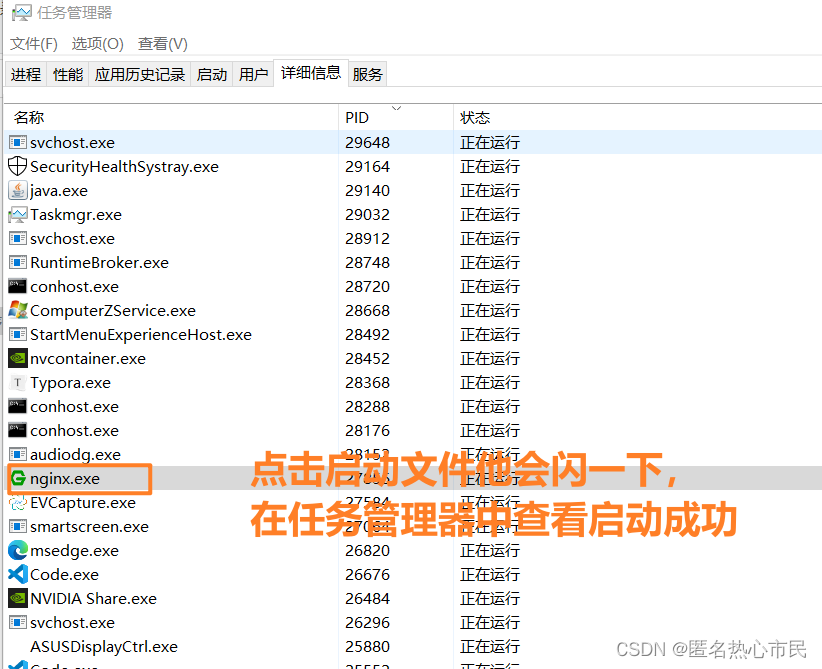Switch to the 进程 tab
Image resolution: width=822 pixels, height=669 pixels.
coord(25,73)
